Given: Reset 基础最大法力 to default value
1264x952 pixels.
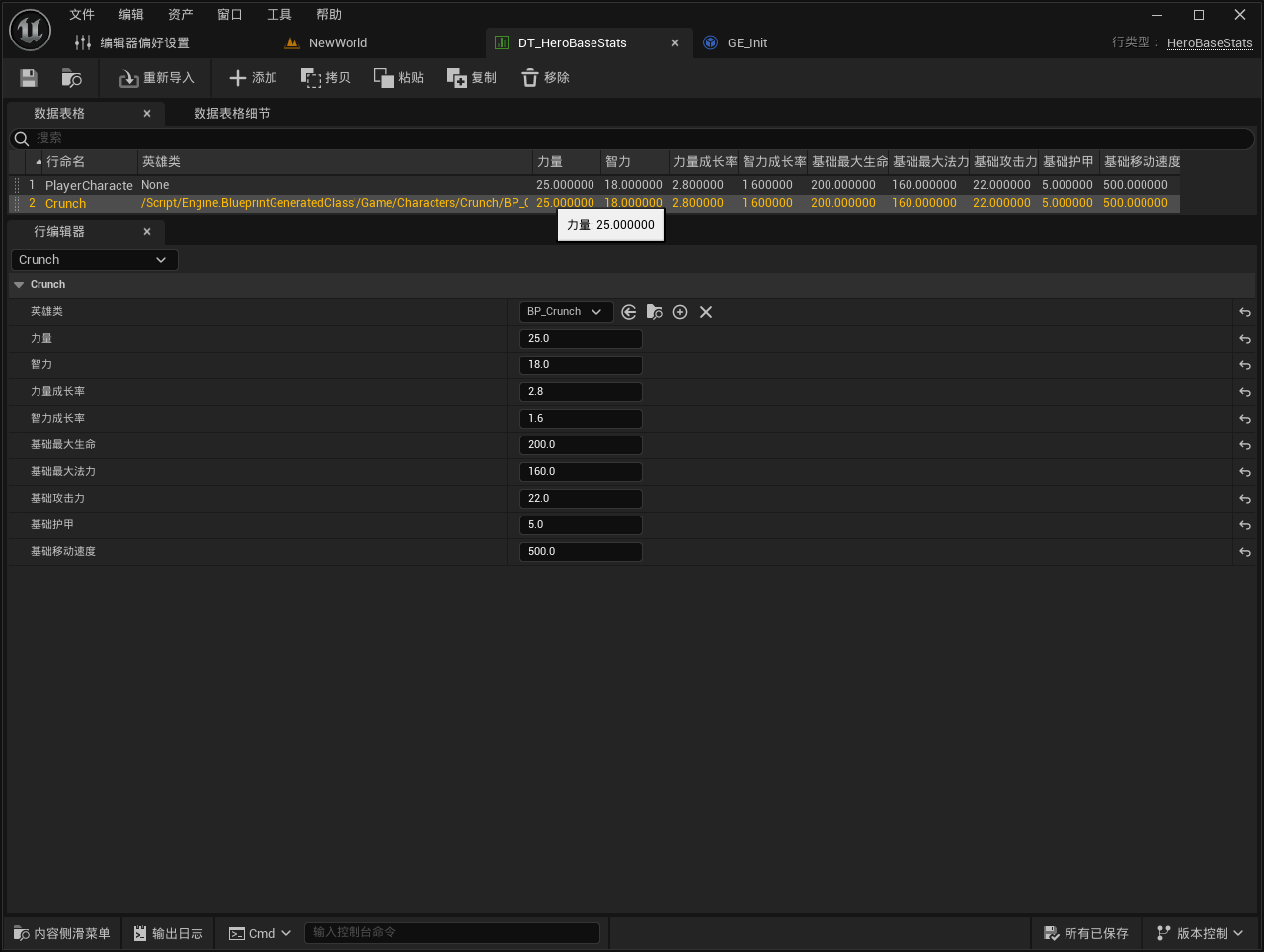Looking at the screenshot, I should pyautogui.click(x=1245, y=472).
